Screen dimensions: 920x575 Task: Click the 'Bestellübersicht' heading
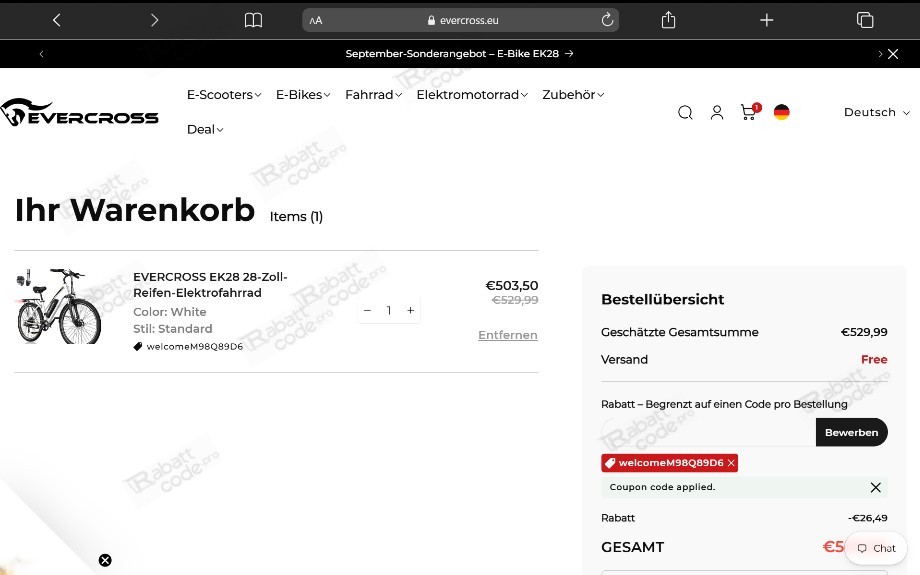[662, 299]
